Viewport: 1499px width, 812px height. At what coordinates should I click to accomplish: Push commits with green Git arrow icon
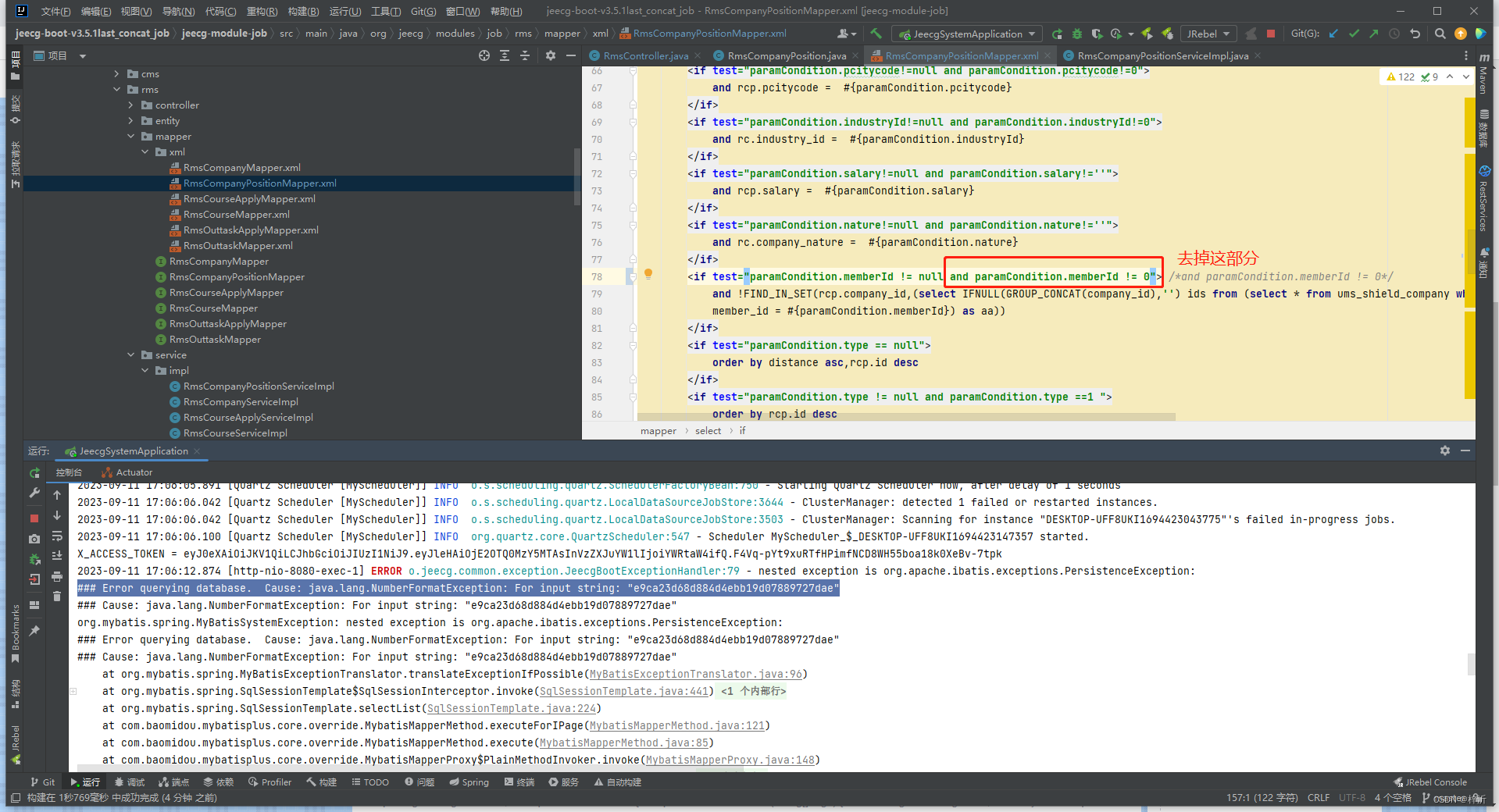1375,34
